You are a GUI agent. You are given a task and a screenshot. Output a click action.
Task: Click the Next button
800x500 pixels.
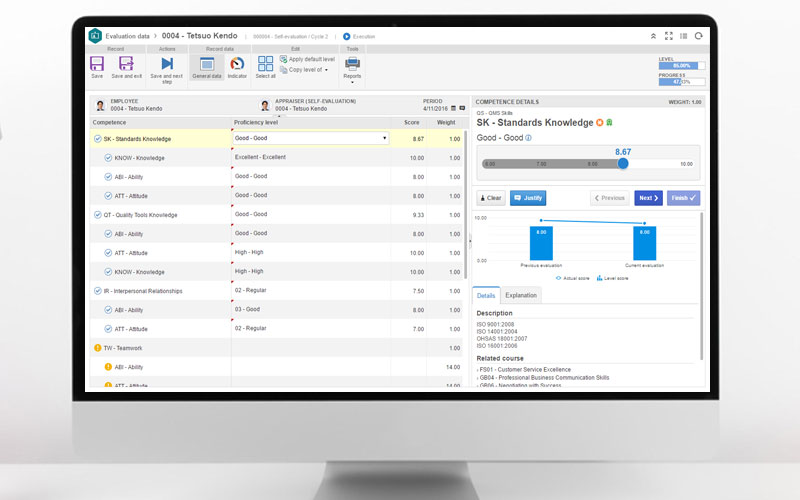coord(648,198)
